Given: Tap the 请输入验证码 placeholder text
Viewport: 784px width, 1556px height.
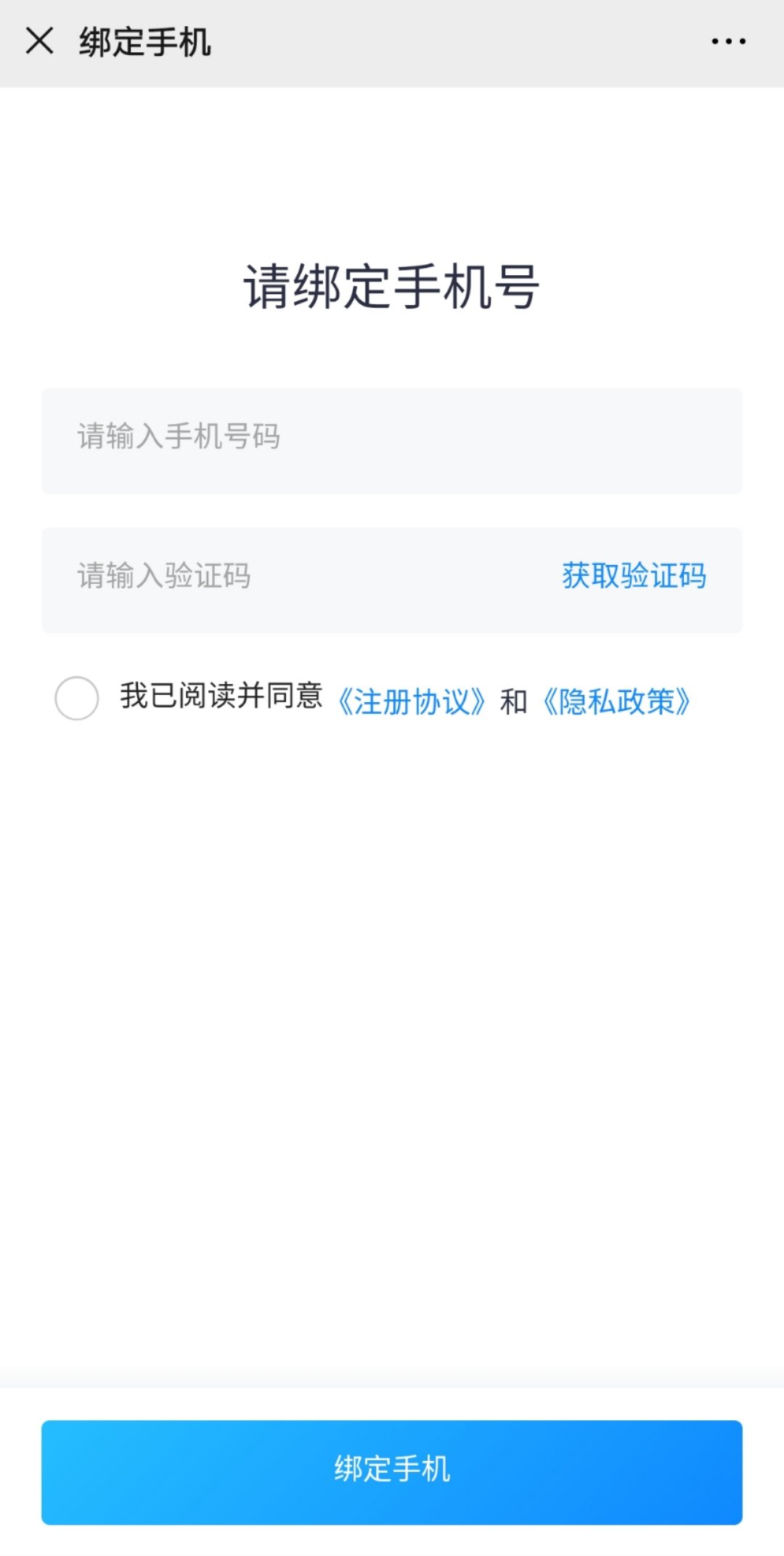Looking at the screenshot, I should point(164,577).
